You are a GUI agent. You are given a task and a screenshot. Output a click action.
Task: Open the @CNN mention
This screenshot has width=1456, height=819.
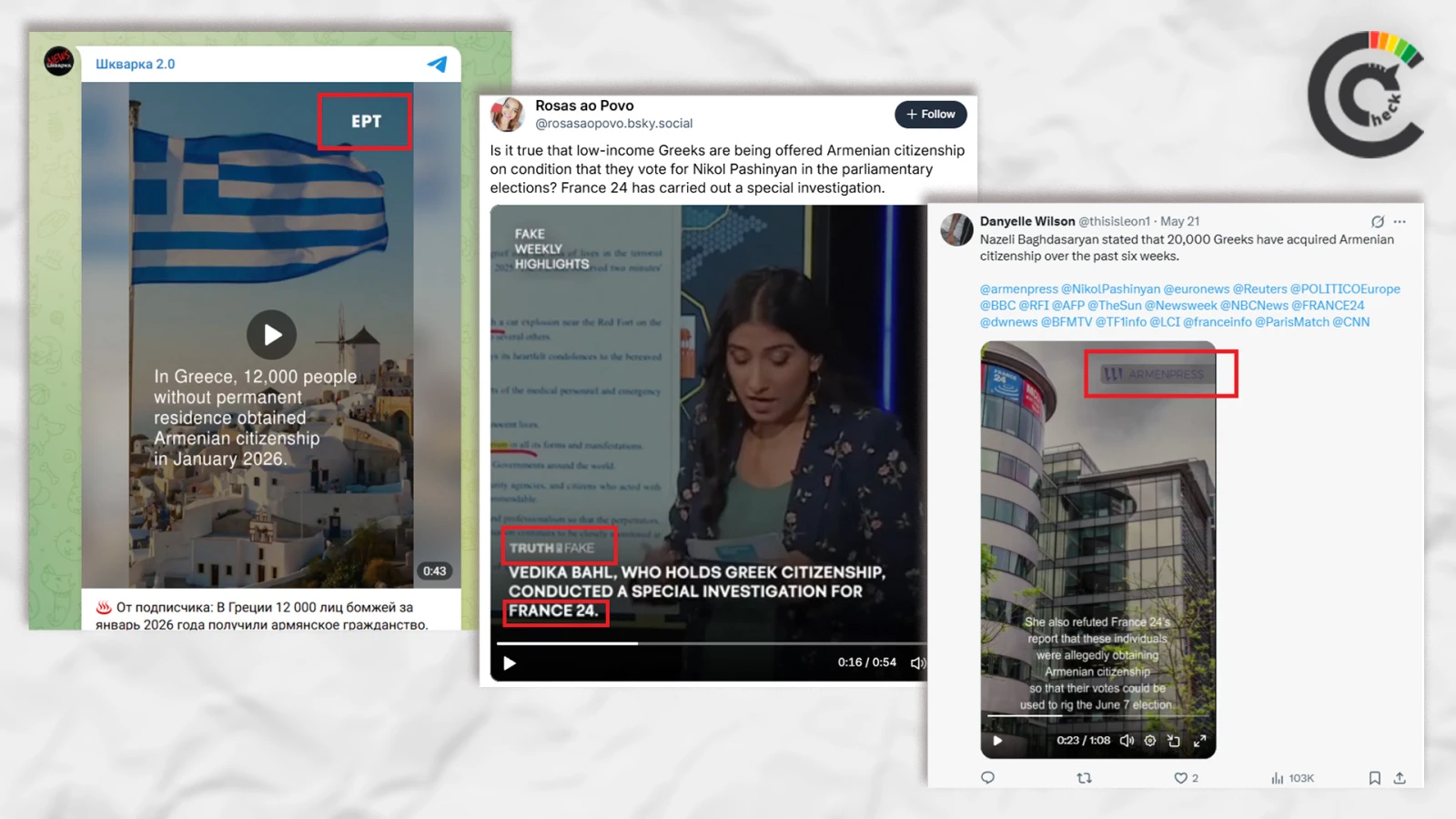point(1350,321)
